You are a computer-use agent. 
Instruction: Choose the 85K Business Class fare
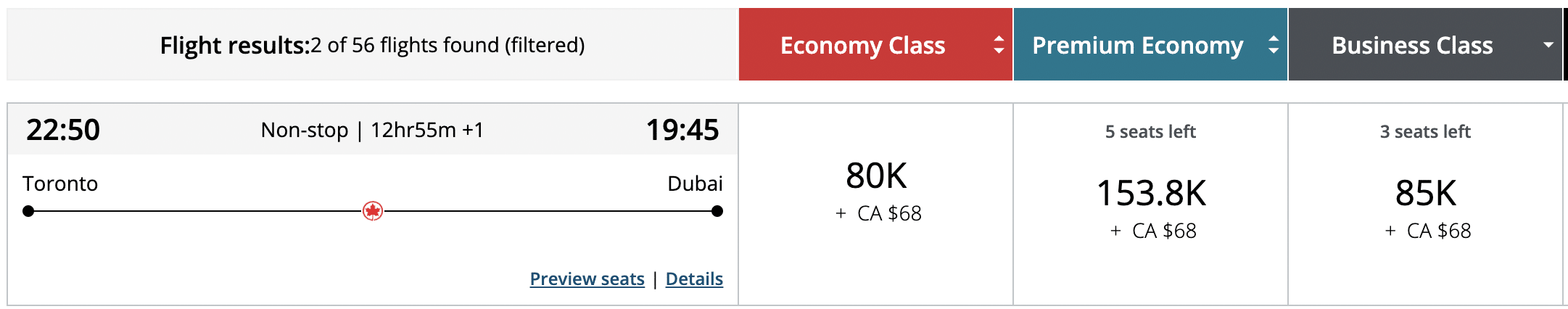tap(1426, 194)
